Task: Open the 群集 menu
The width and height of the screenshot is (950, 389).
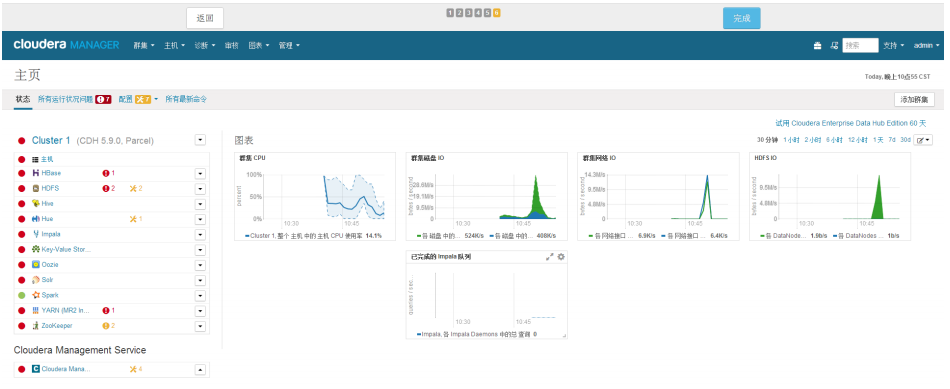Action: click(144, 45)
